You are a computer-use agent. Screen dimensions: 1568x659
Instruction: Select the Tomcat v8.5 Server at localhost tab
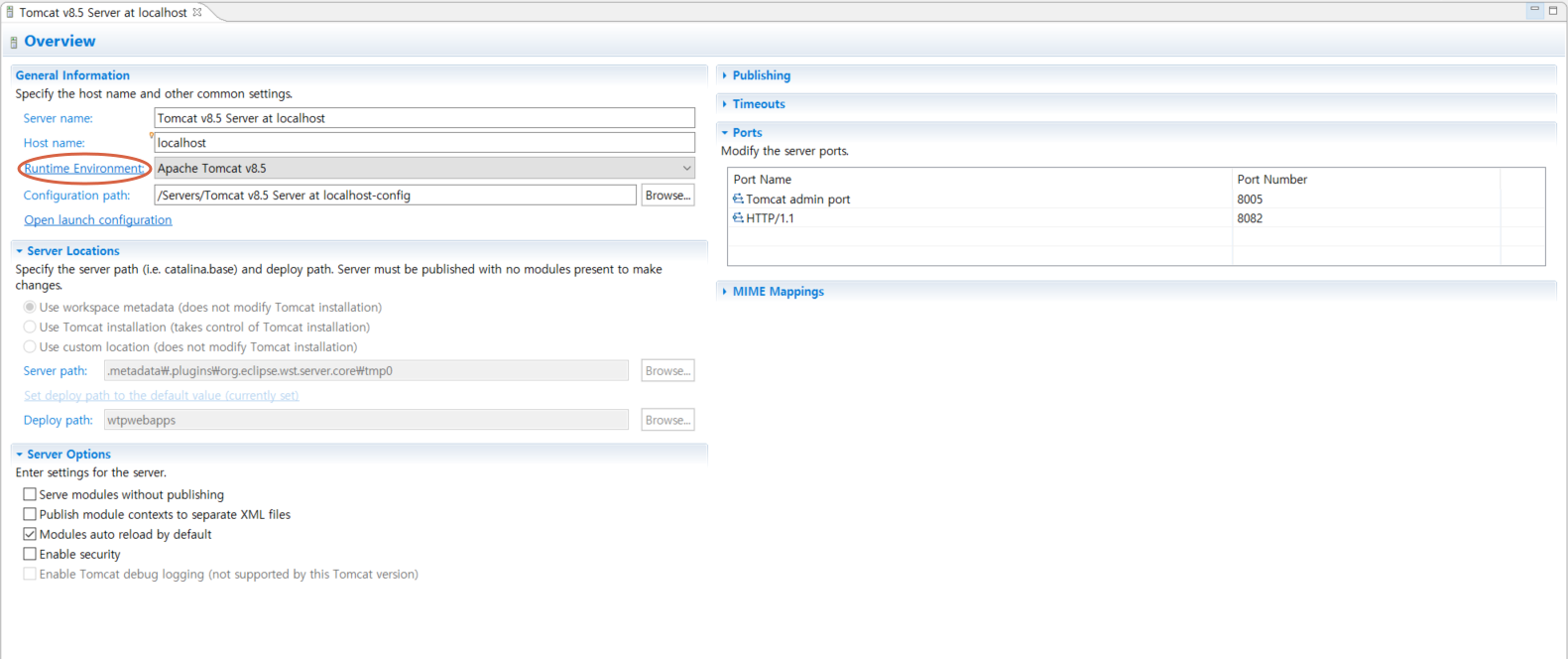pyautogui.click(x=103, y=13)
